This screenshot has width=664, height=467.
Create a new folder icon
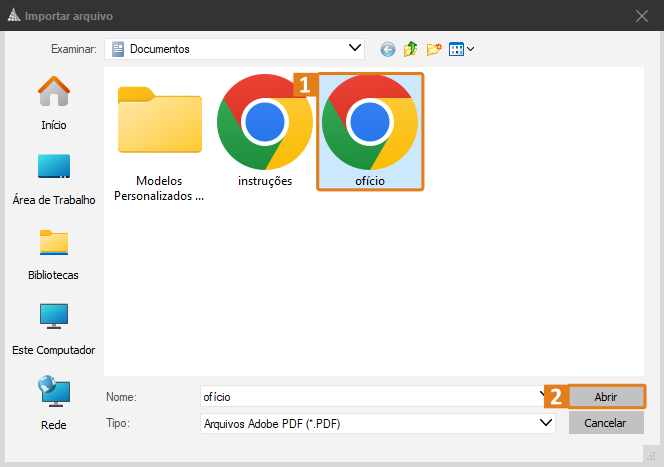434,49
